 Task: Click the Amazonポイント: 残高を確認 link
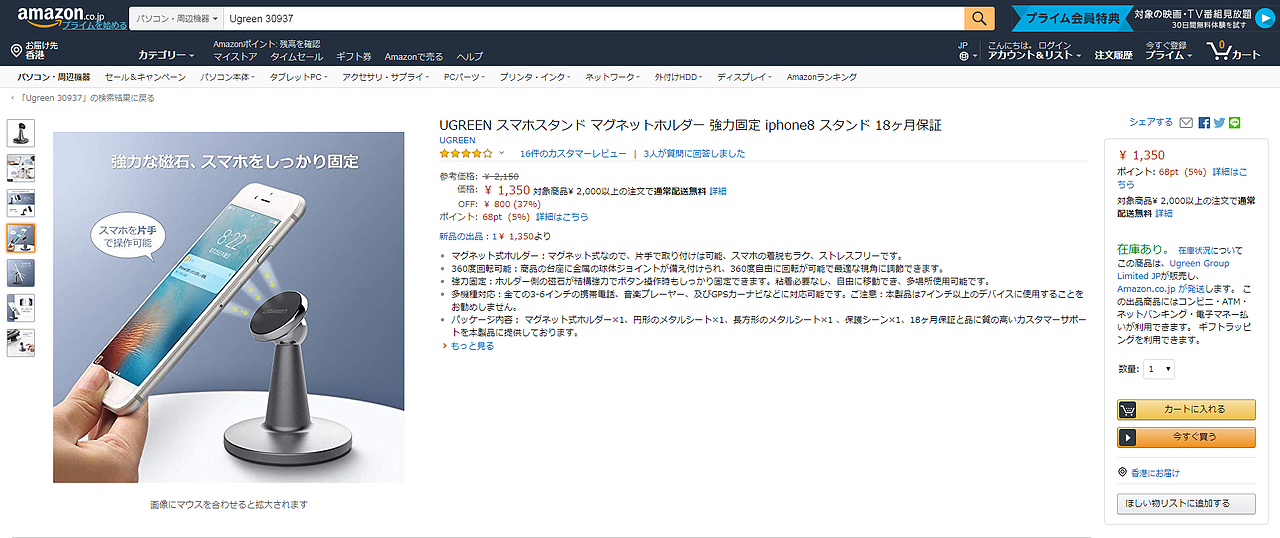(x=266, y=44)
